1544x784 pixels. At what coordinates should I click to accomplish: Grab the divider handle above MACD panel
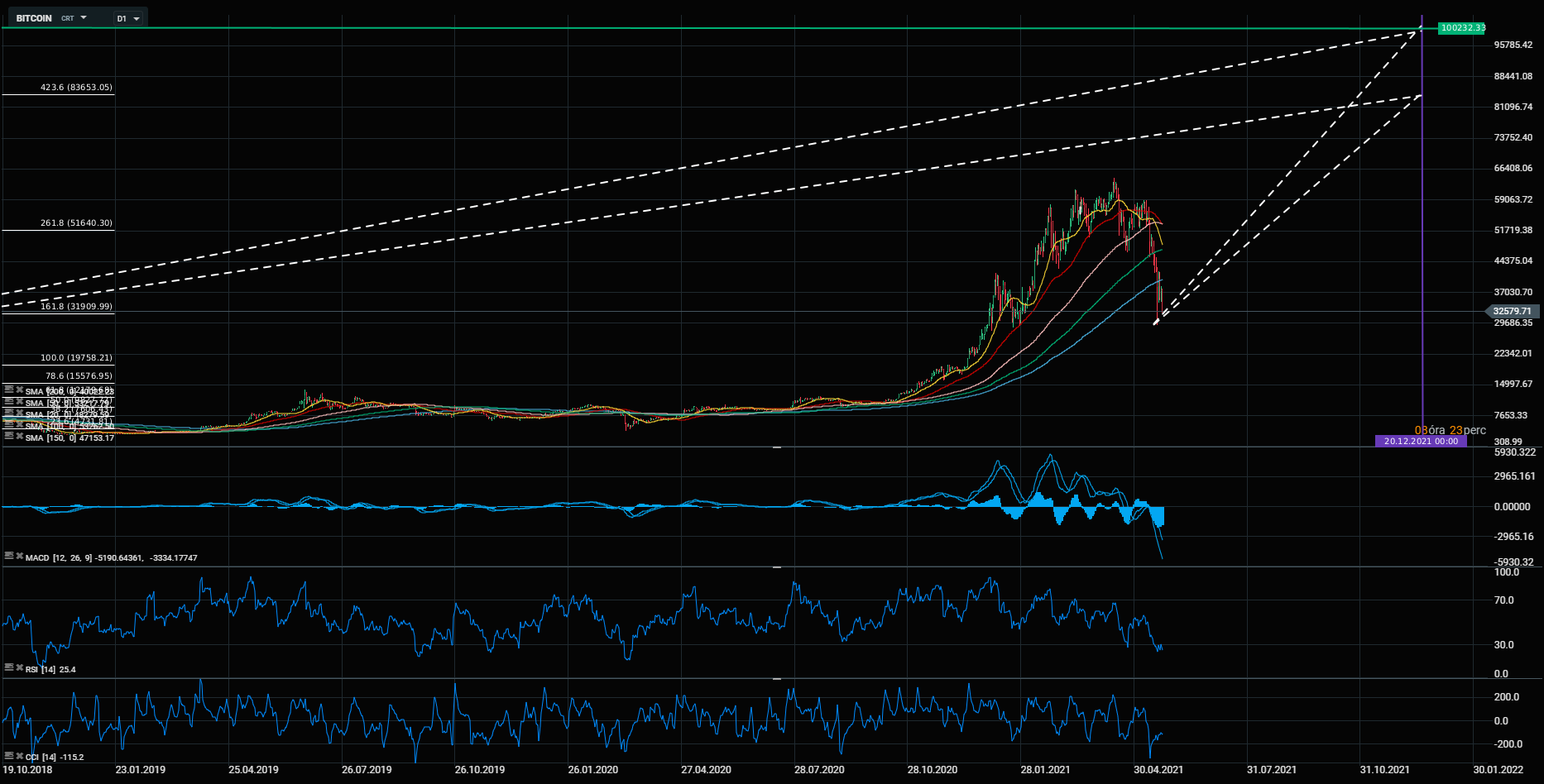point(777,447)
